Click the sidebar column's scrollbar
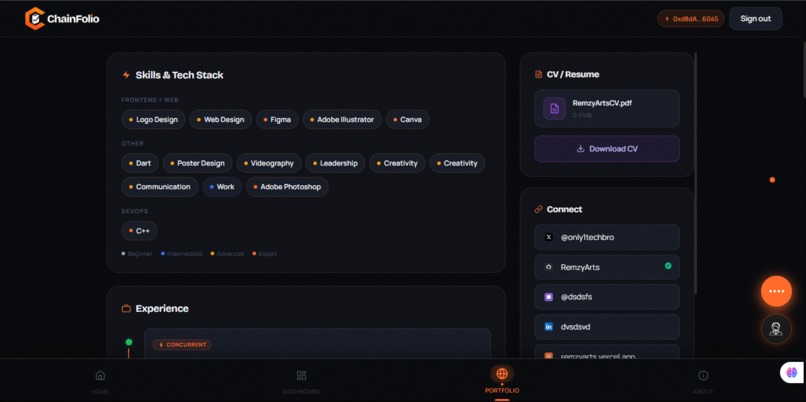Screen dimensions: 806x402 point(695,172)
